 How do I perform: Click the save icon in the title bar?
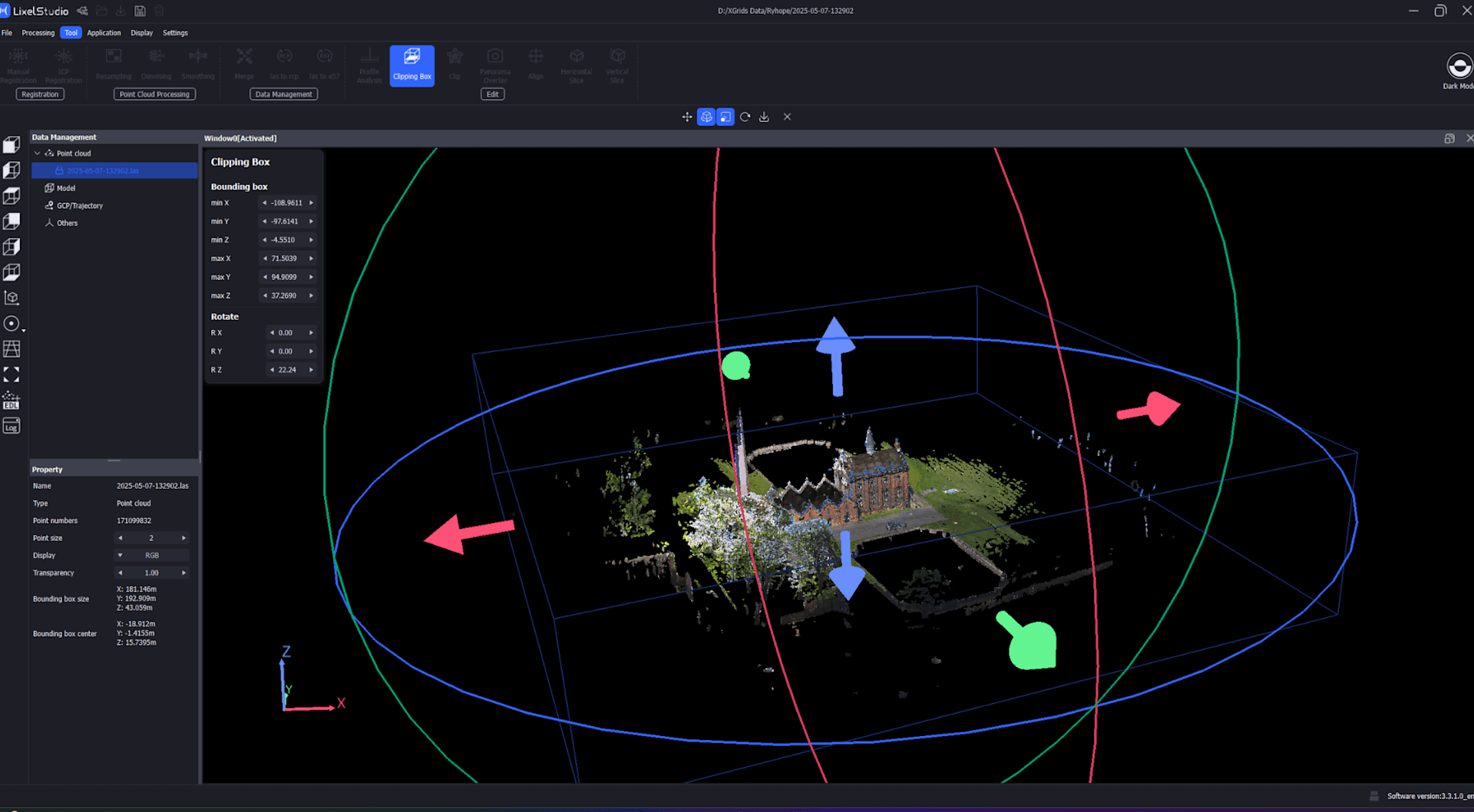click(x=140, y=11)
